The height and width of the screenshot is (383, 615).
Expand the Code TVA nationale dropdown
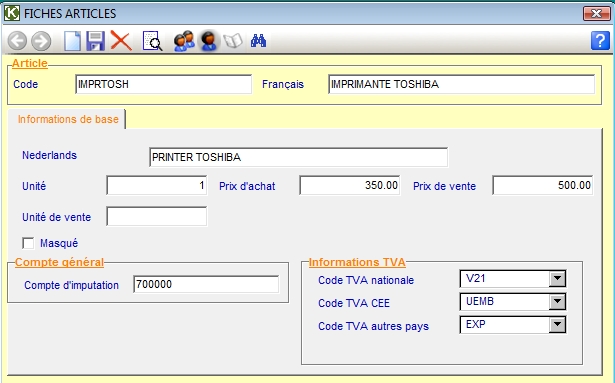click(x=557, y=279)
